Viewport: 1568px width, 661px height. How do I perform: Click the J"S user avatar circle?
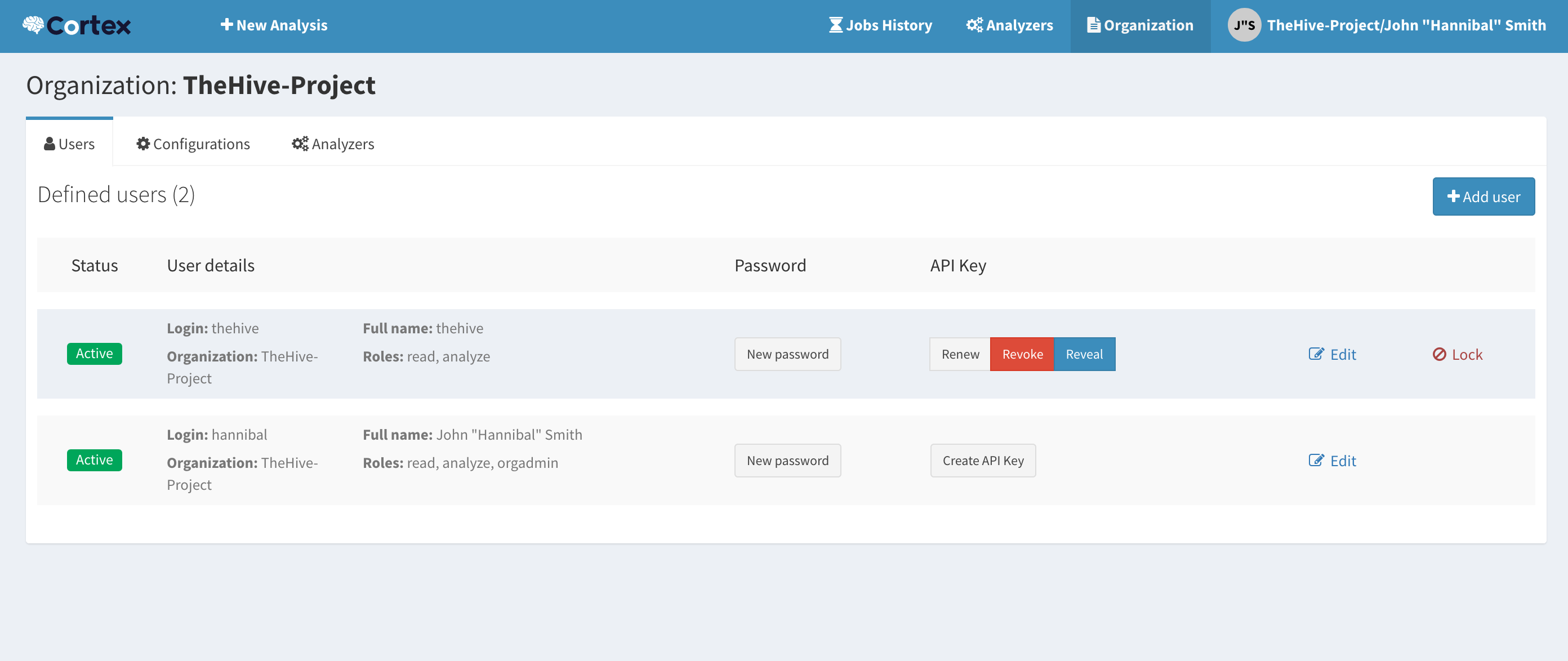pyautogui.click(x=1244, y=25)
